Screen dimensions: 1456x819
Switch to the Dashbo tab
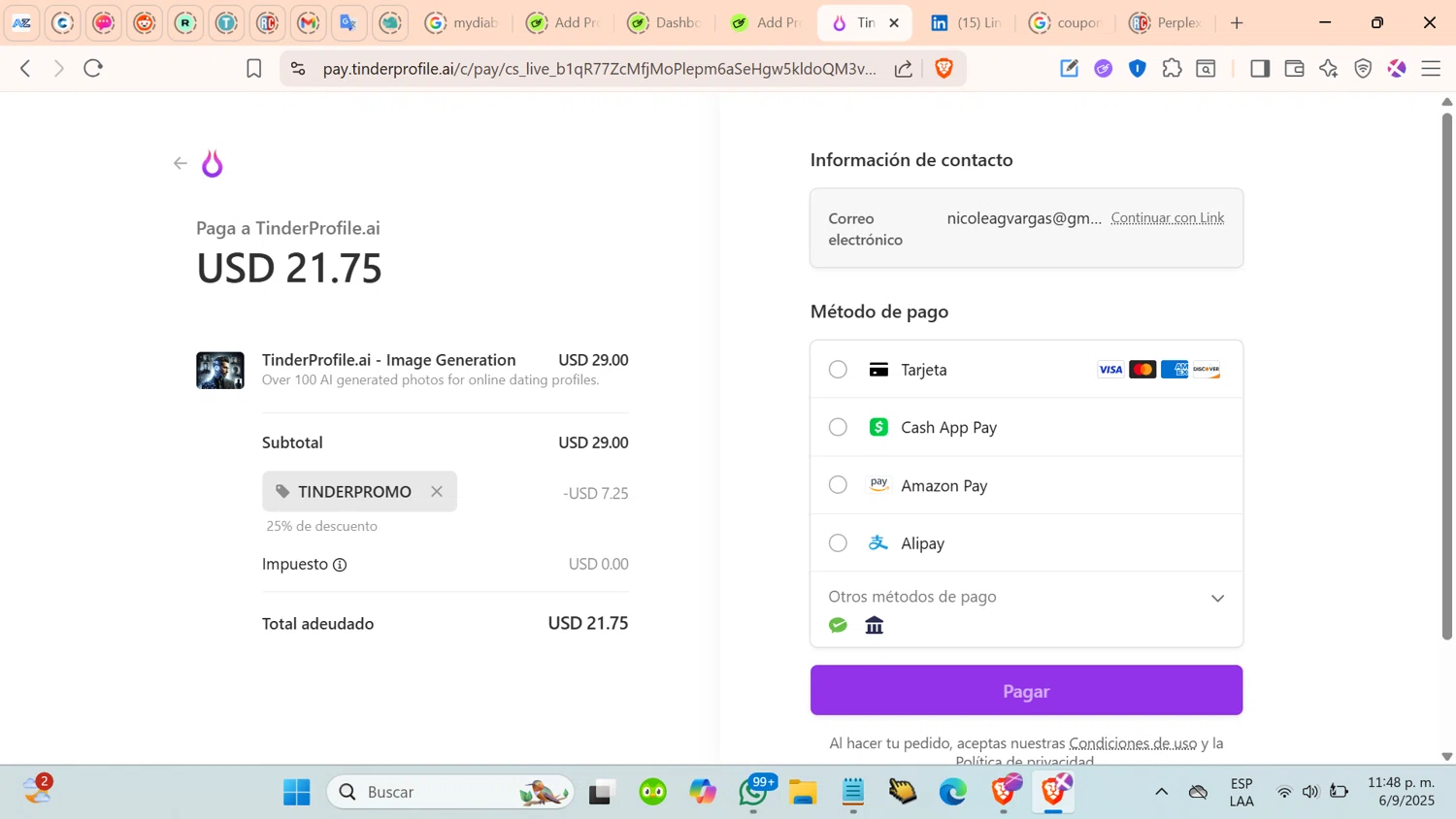tap(665, 22)
